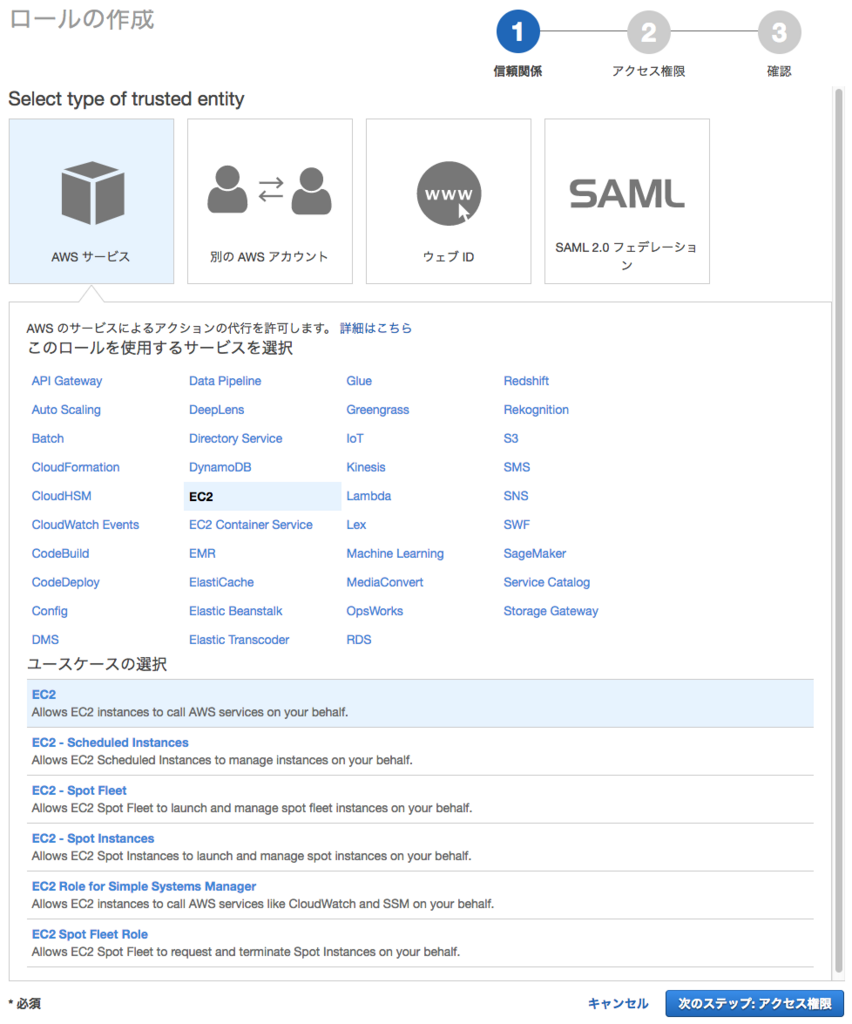Select API Gateway service

tap(67, 381)
